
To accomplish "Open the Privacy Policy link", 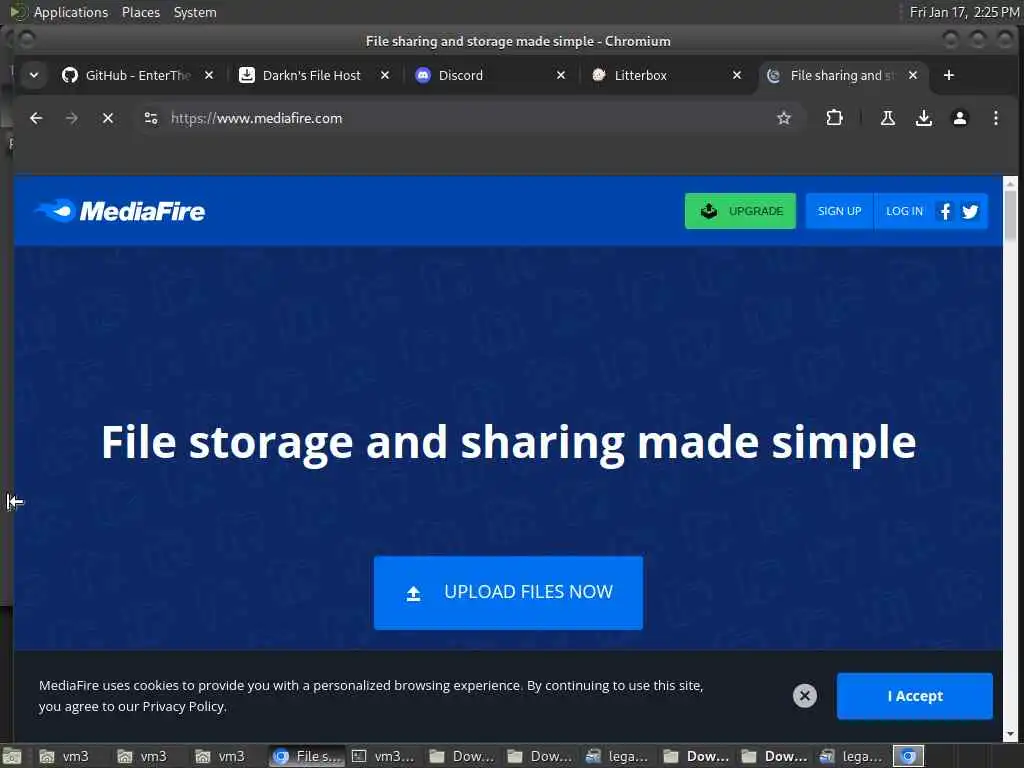I will click(183, 707).
